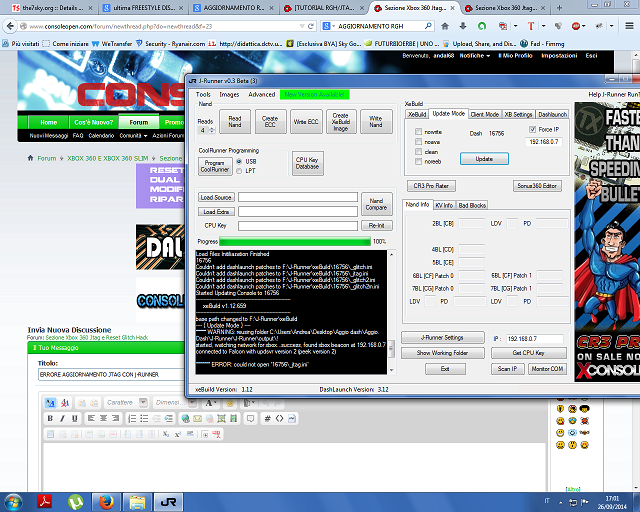This screenshot has width=640, height=512.
Task: Enable the clean checkbox in J-Runner
Action: tap(418, 151)
